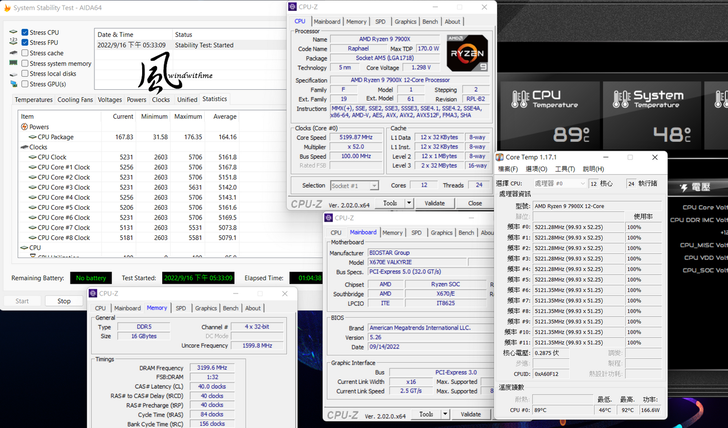The image size is (728, 428).
Task: Click the Powers category icon in AIDA64
Action: coord(24,127)
